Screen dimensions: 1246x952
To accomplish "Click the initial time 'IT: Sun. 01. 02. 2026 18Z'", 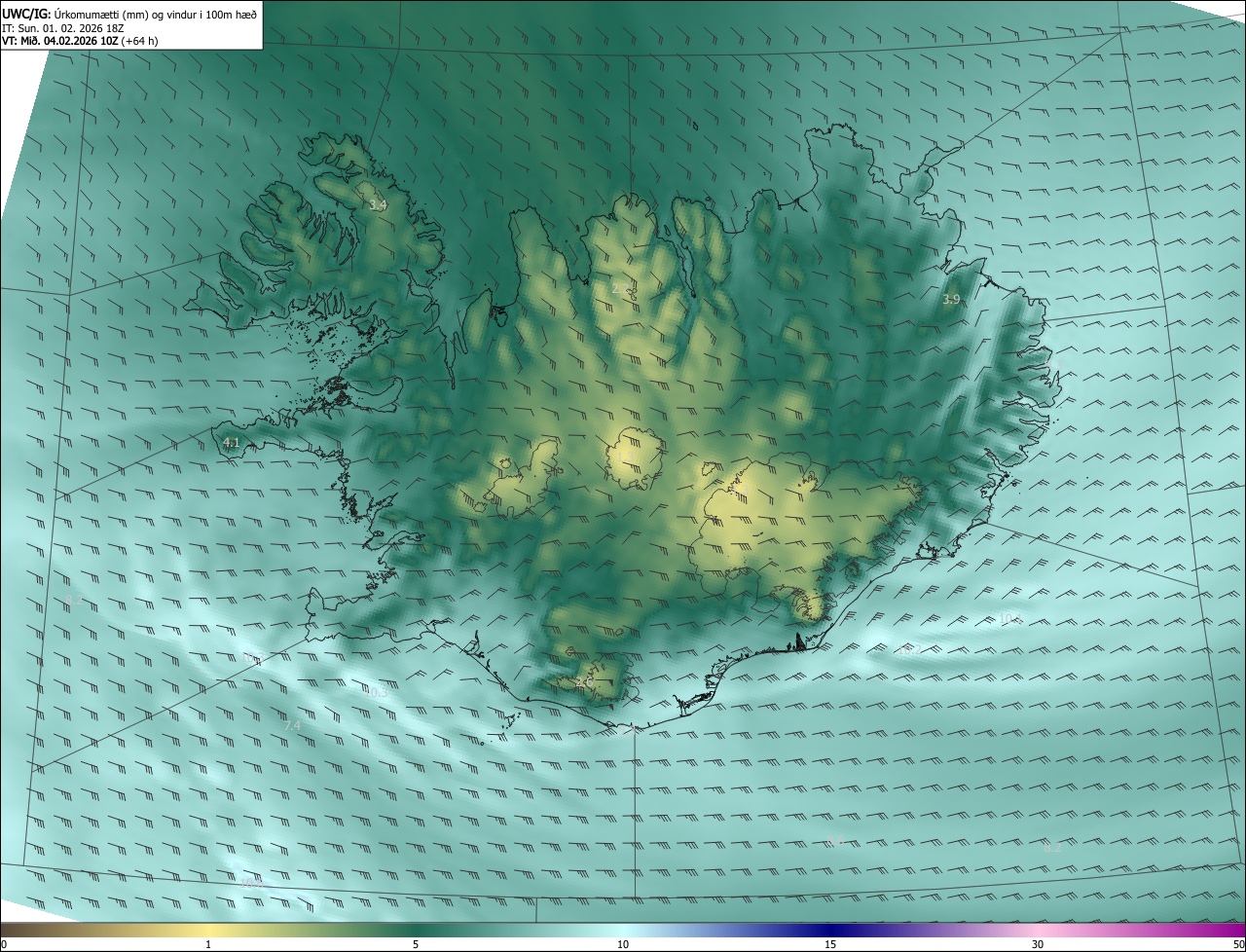I will tap(62, 28).
